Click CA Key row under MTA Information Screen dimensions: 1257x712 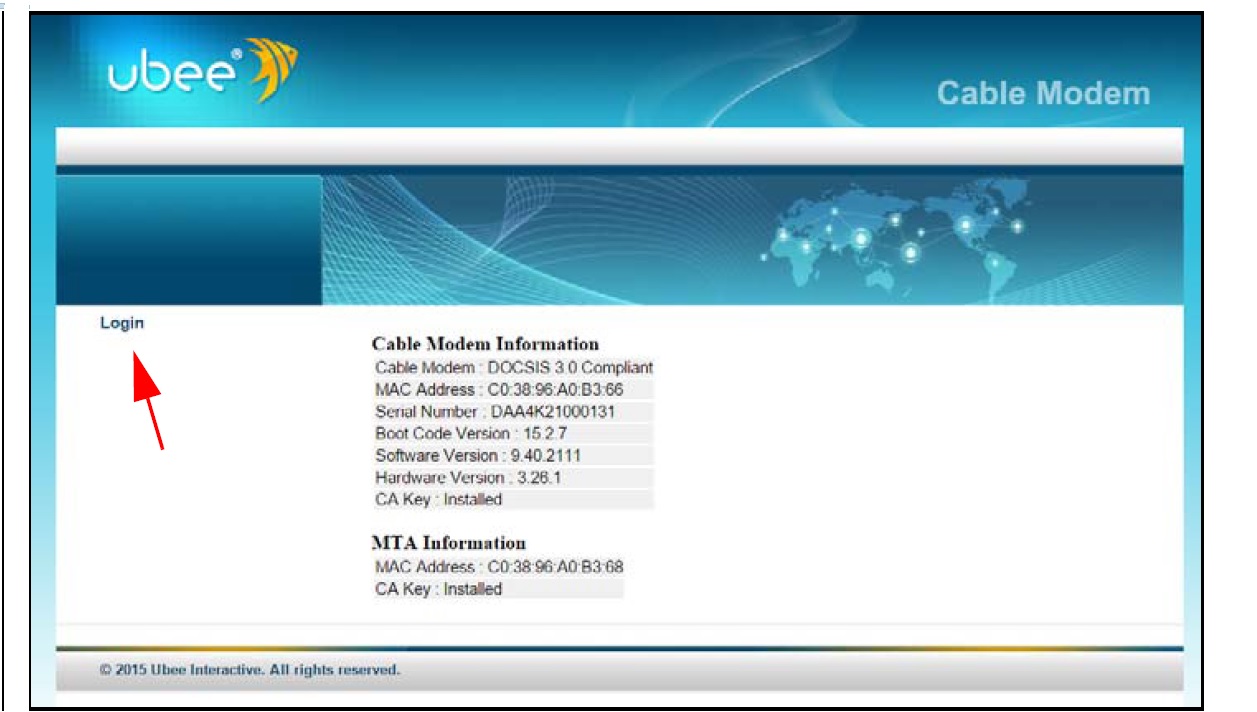click(438, 589)
